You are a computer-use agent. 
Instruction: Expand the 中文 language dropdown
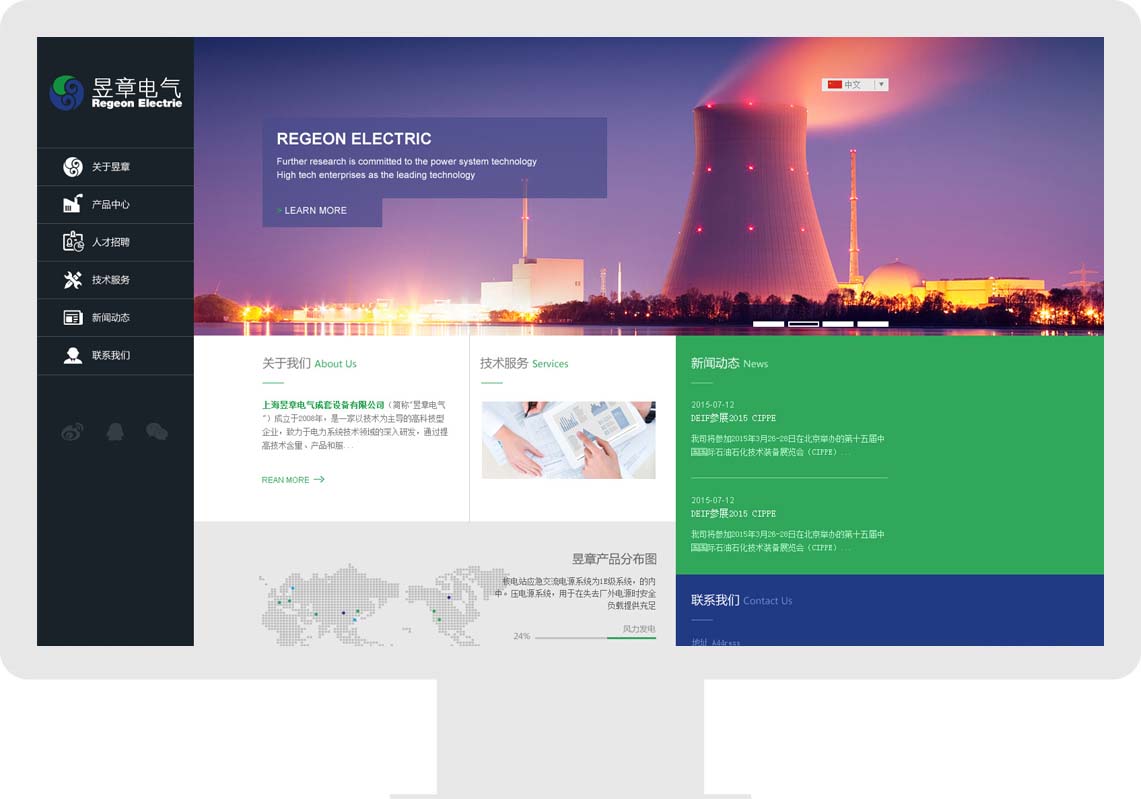tap(855, 85)
